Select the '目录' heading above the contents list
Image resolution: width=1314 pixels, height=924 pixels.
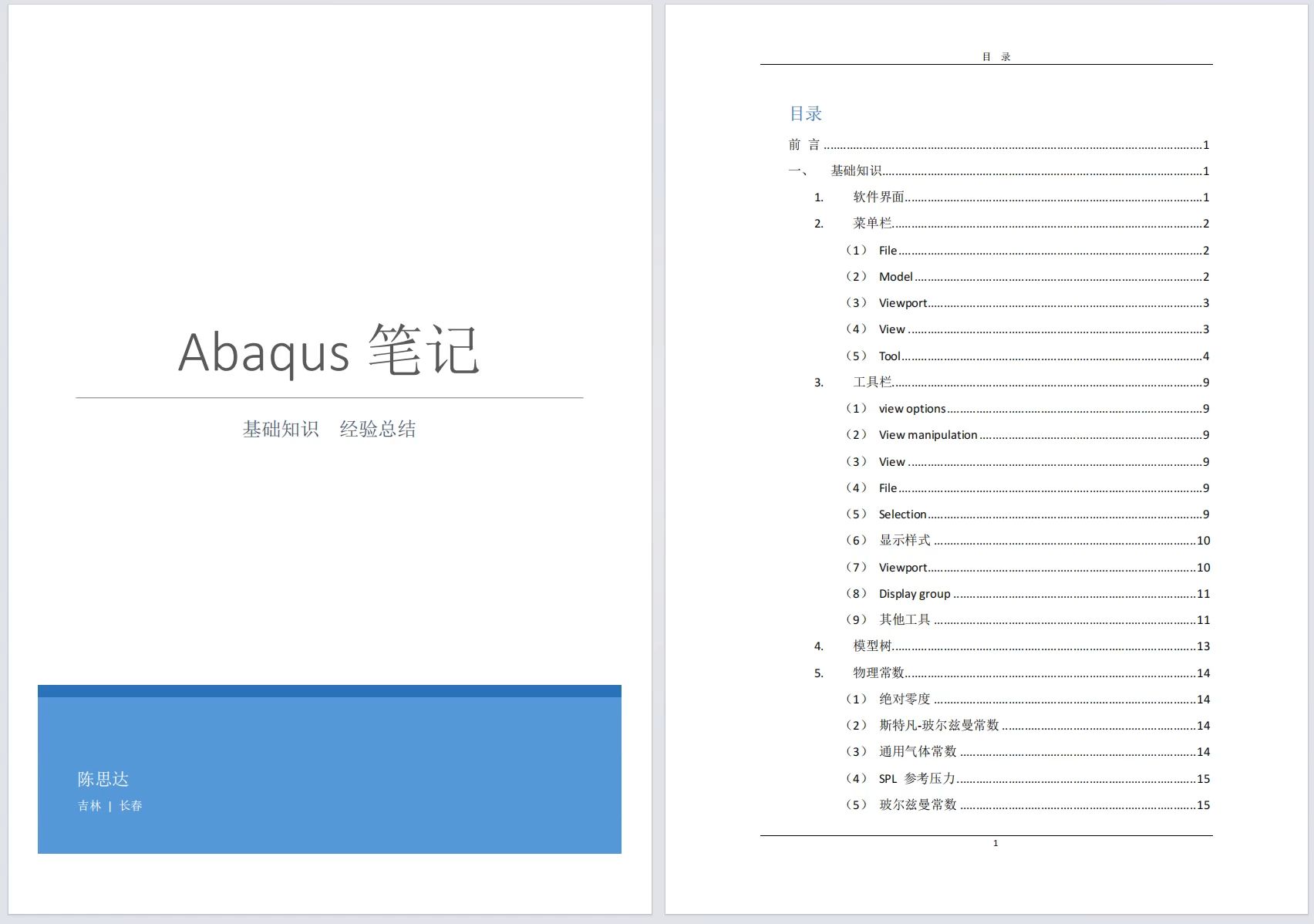[x=806, y=114]
